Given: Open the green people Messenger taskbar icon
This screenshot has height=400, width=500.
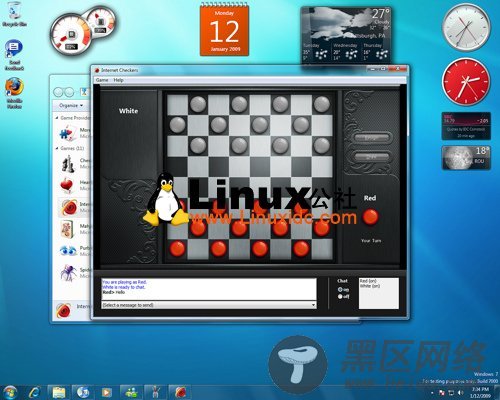Looking at the screenshot, I should (x=131, y=392).
